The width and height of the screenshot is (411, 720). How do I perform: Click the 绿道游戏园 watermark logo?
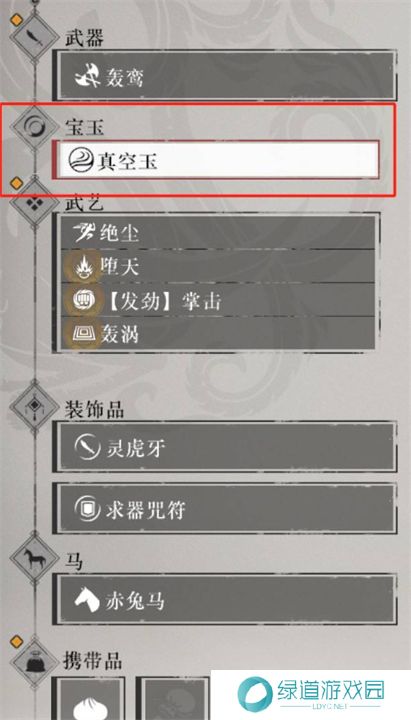(x=311, y=694)
